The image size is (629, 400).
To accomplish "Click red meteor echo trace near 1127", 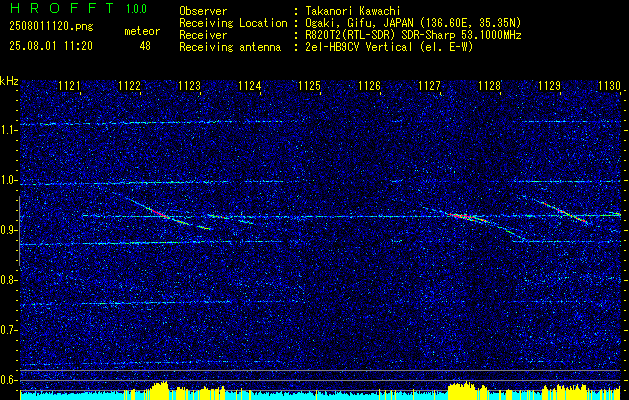I will point(468,218).
